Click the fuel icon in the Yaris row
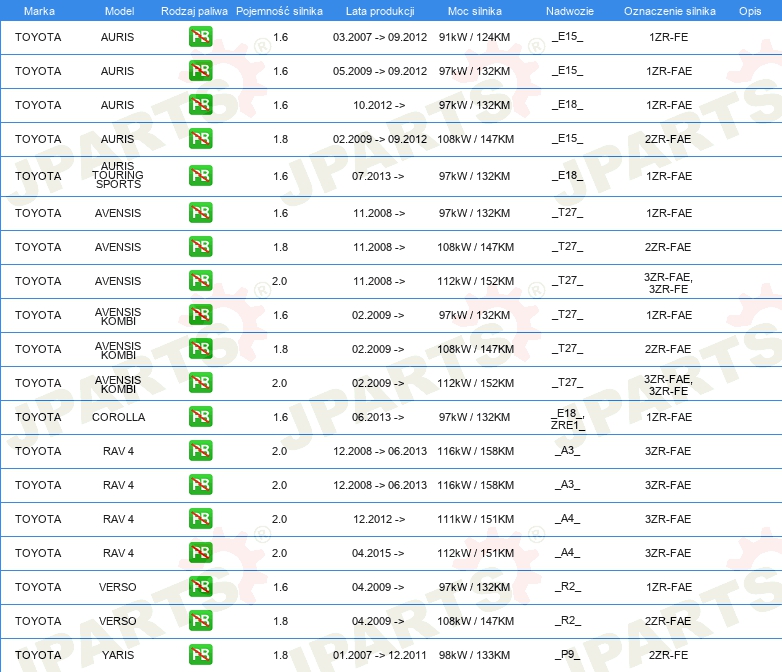782x672 pixels. pyautogui.click(x=200, y=655)
